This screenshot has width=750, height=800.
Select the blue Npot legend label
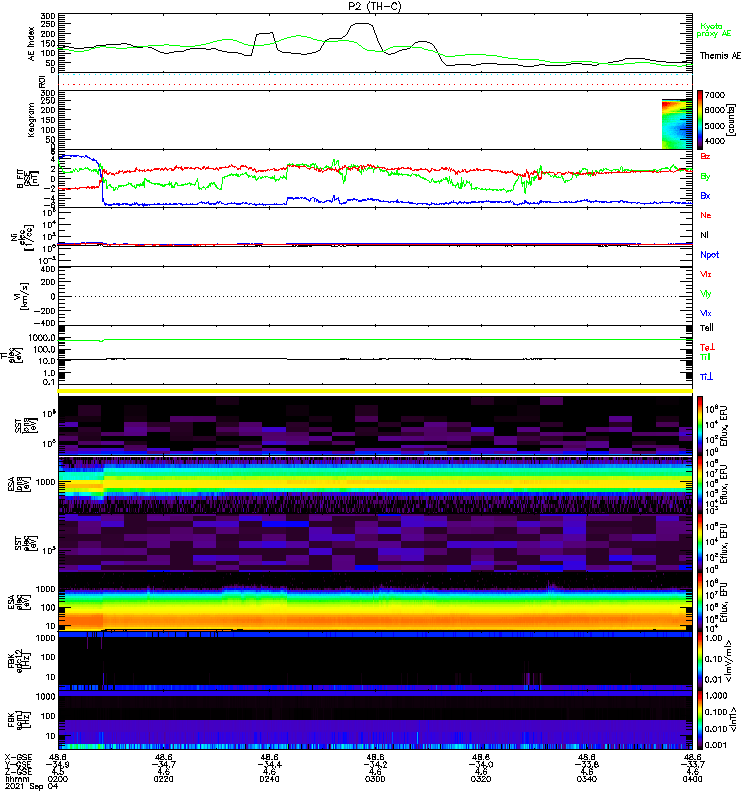(710, 255)
